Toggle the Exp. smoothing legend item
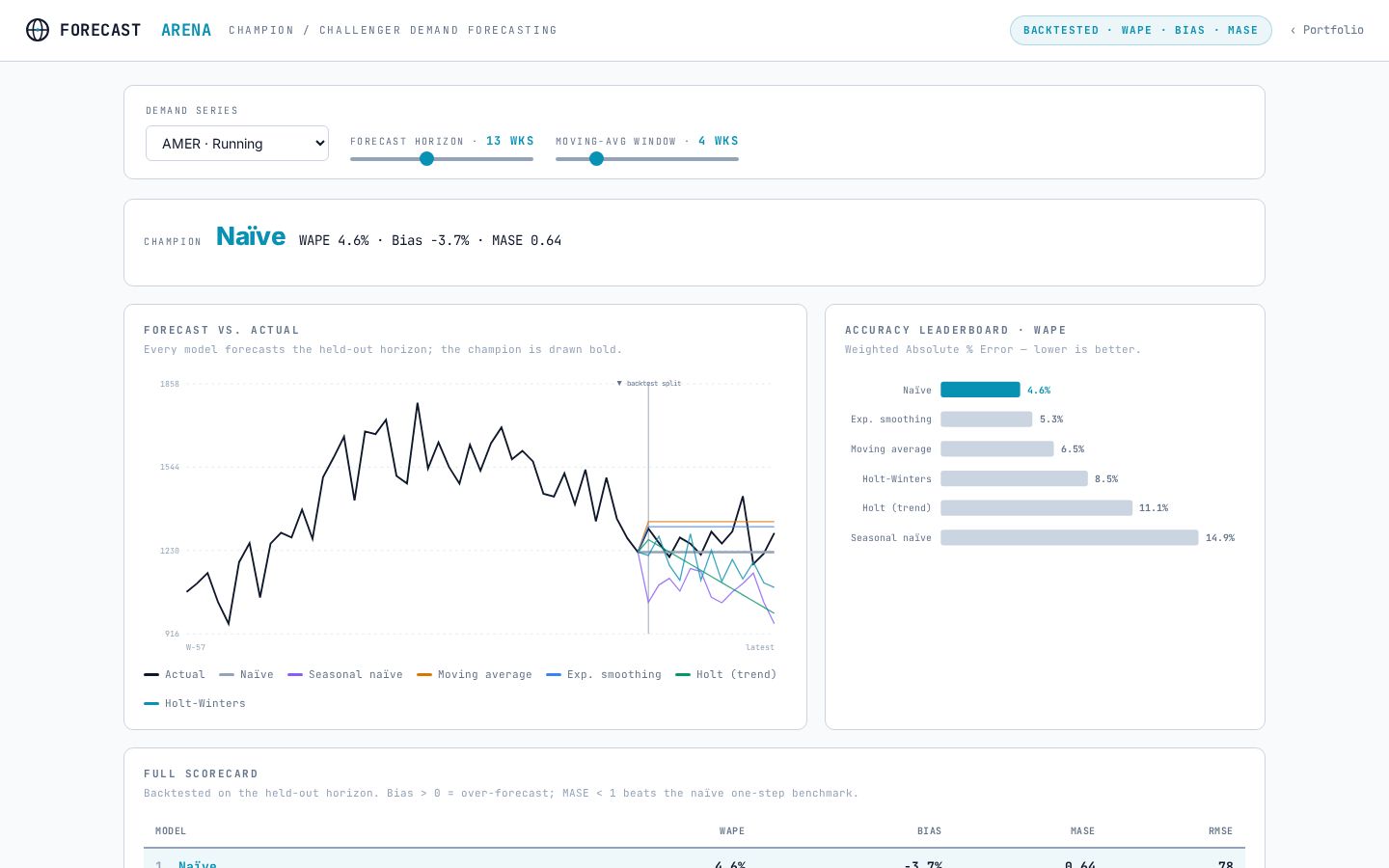Screen dimensions: 1389x868 [x=604, y=675]
